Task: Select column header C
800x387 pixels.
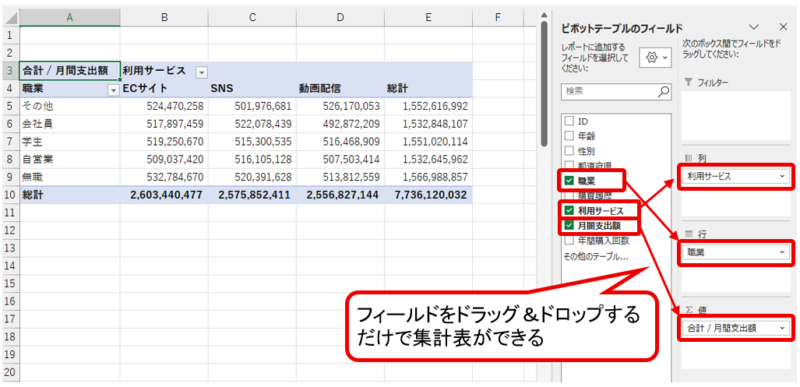Action: tap(252, 17)
